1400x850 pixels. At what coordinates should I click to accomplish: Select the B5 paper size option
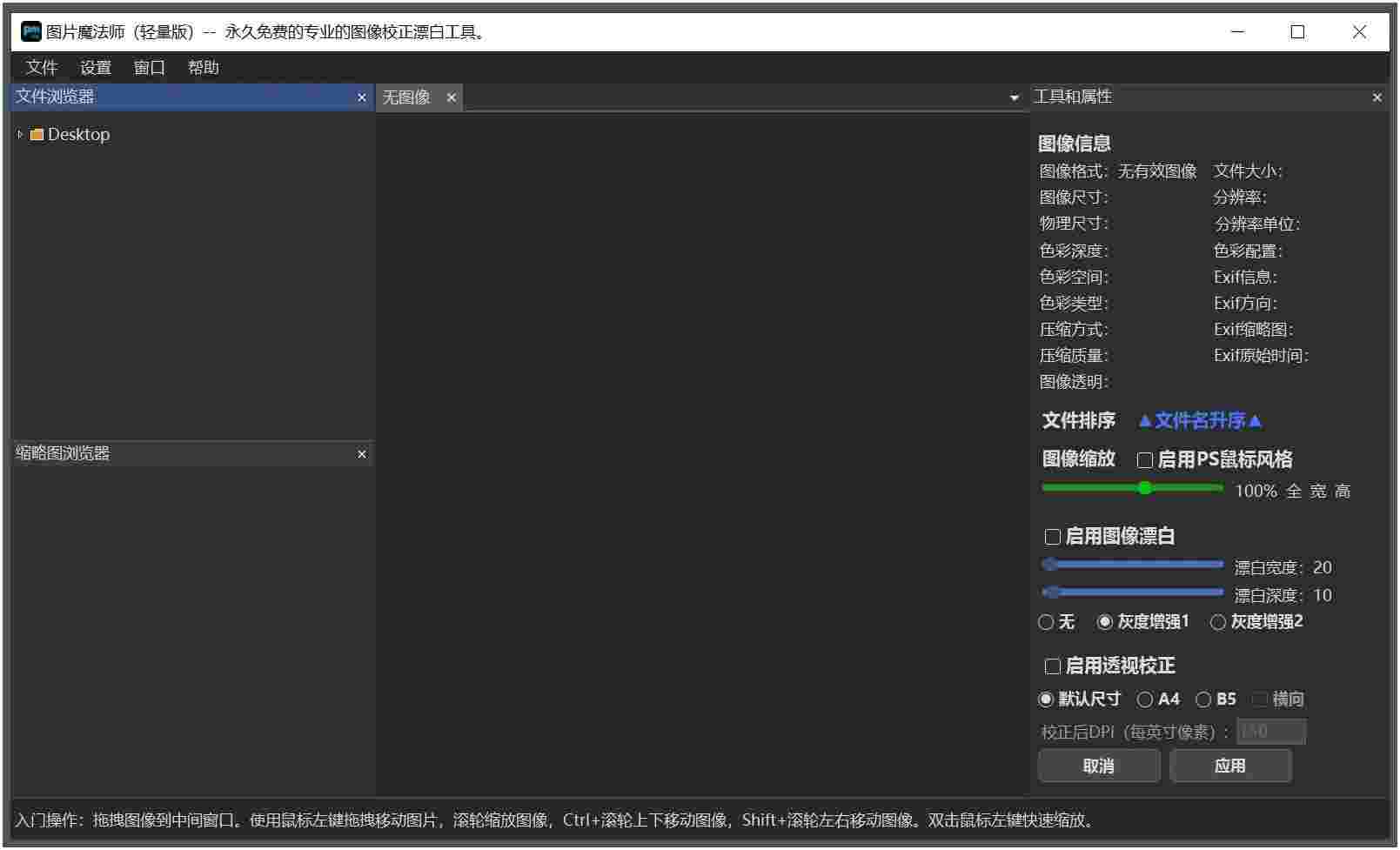click(1204, 699)
